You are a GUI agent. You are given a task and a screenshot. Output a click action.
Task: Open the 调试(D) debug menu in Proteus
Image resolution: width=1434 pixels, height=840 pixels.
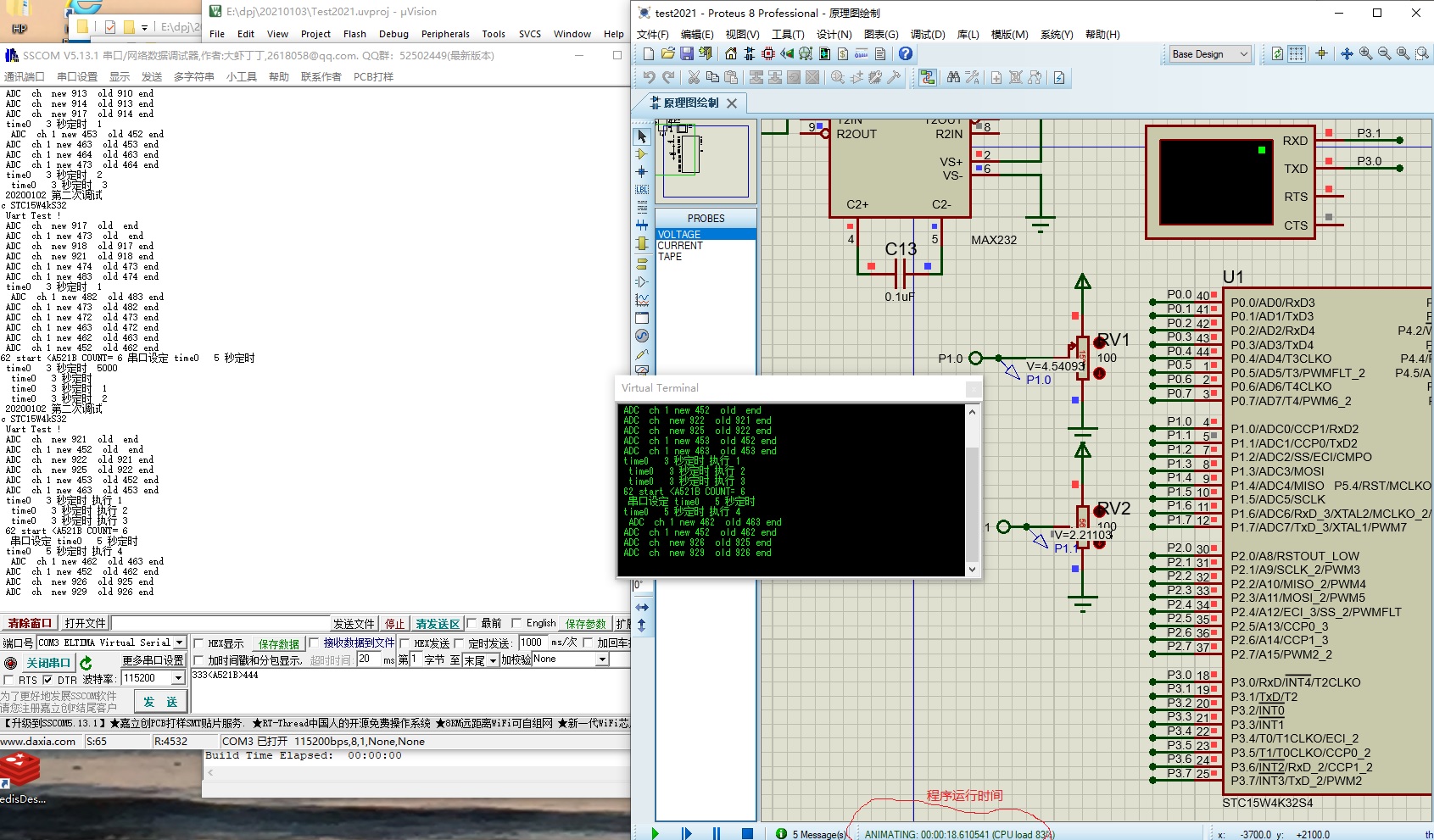click(x=928, y=34)
